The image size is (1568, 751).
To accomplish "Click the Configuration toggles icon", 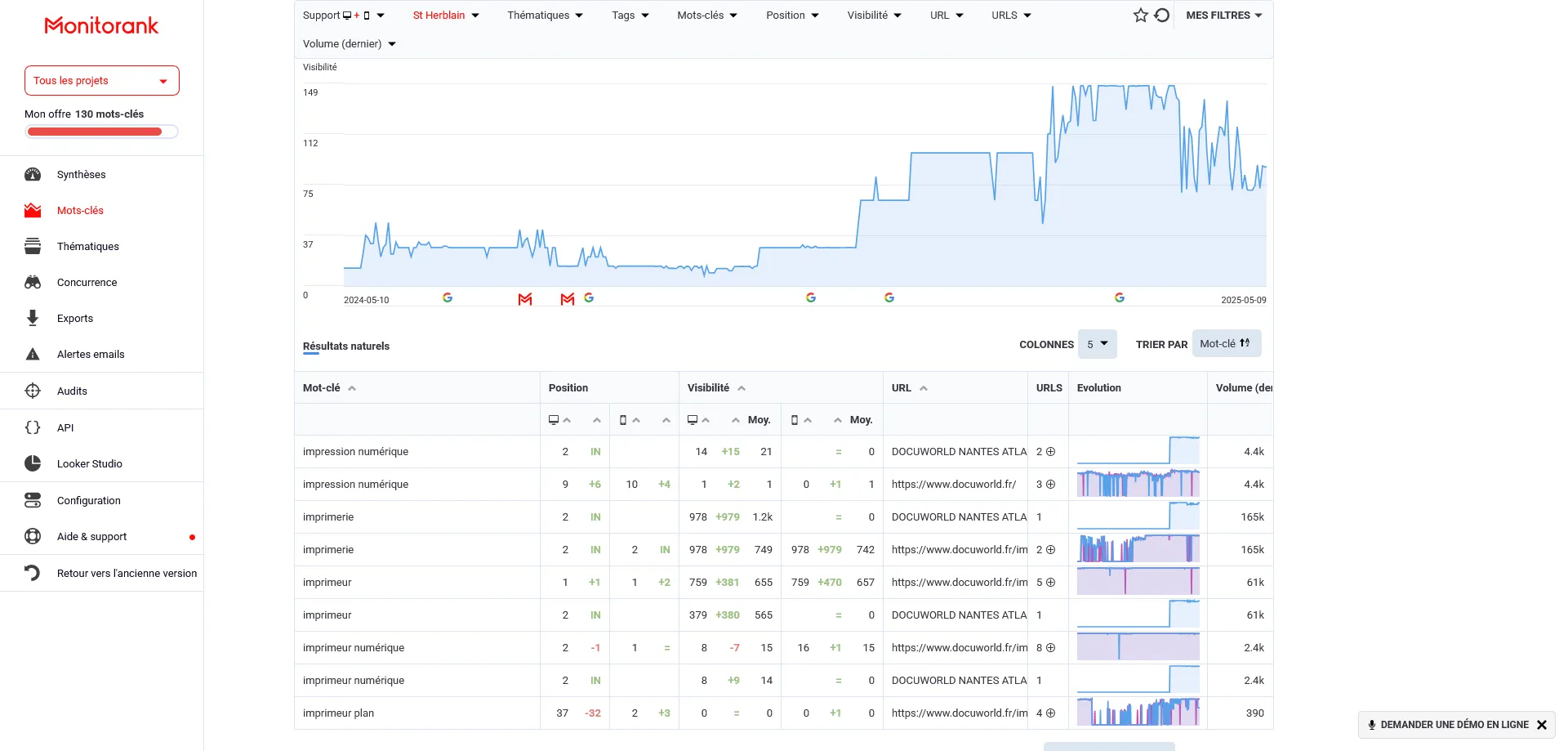I will (33, 500).
